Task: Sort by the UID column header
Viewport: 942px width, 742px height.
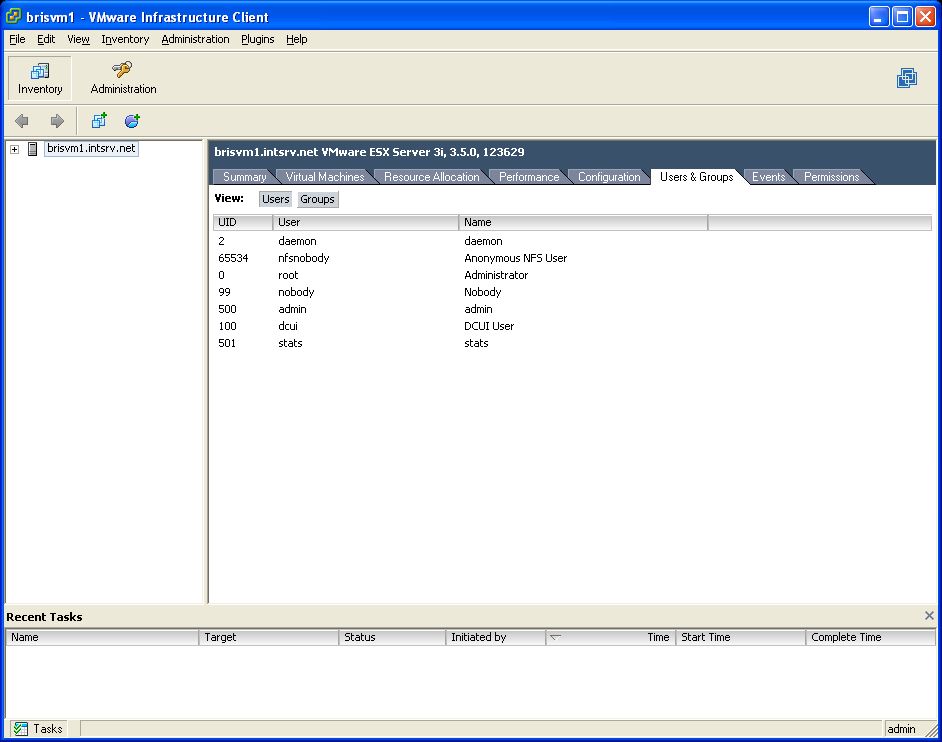Action: (x=243, y=222)
